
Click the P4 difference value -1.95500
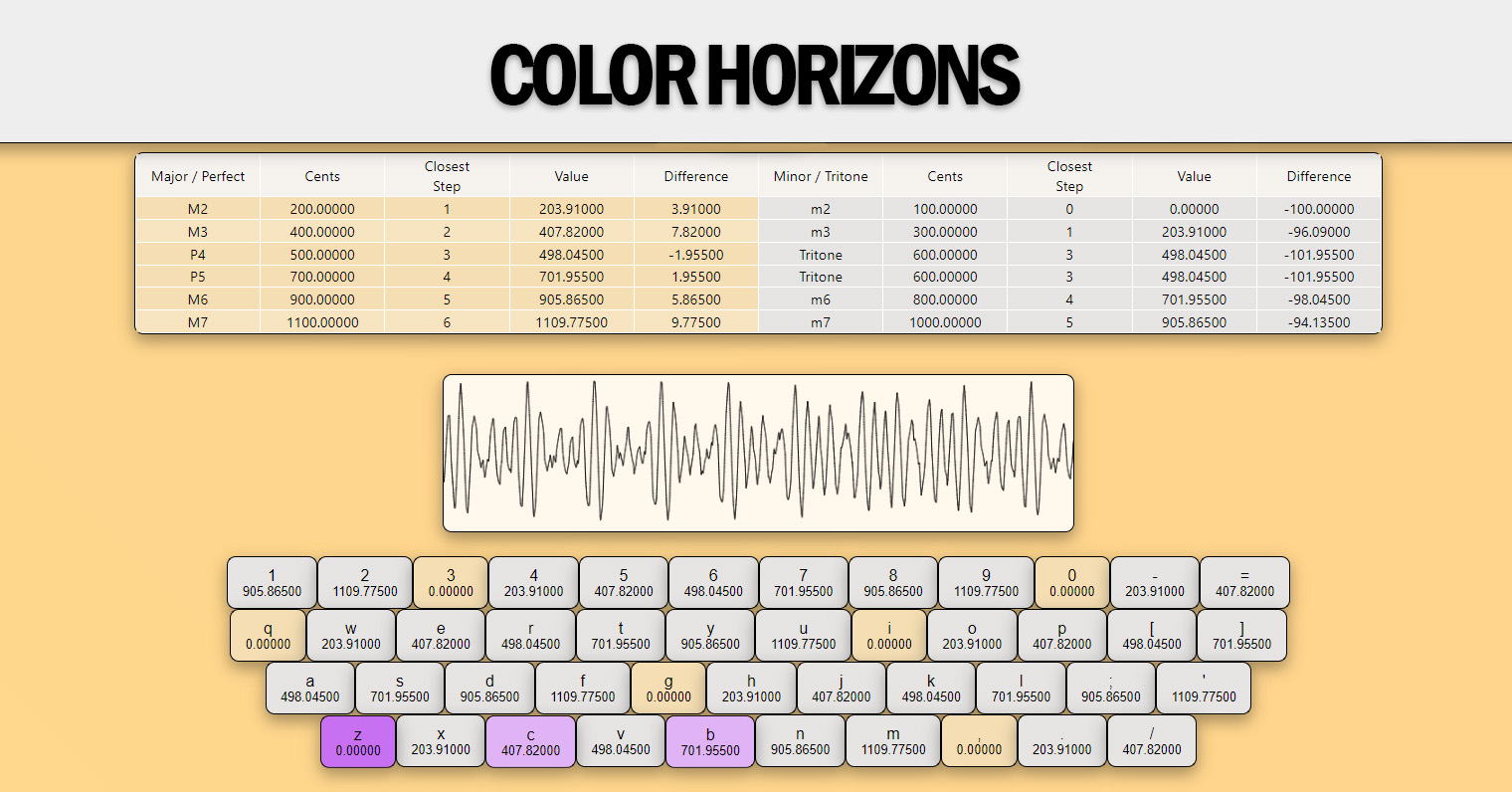[x=696, y=255]
